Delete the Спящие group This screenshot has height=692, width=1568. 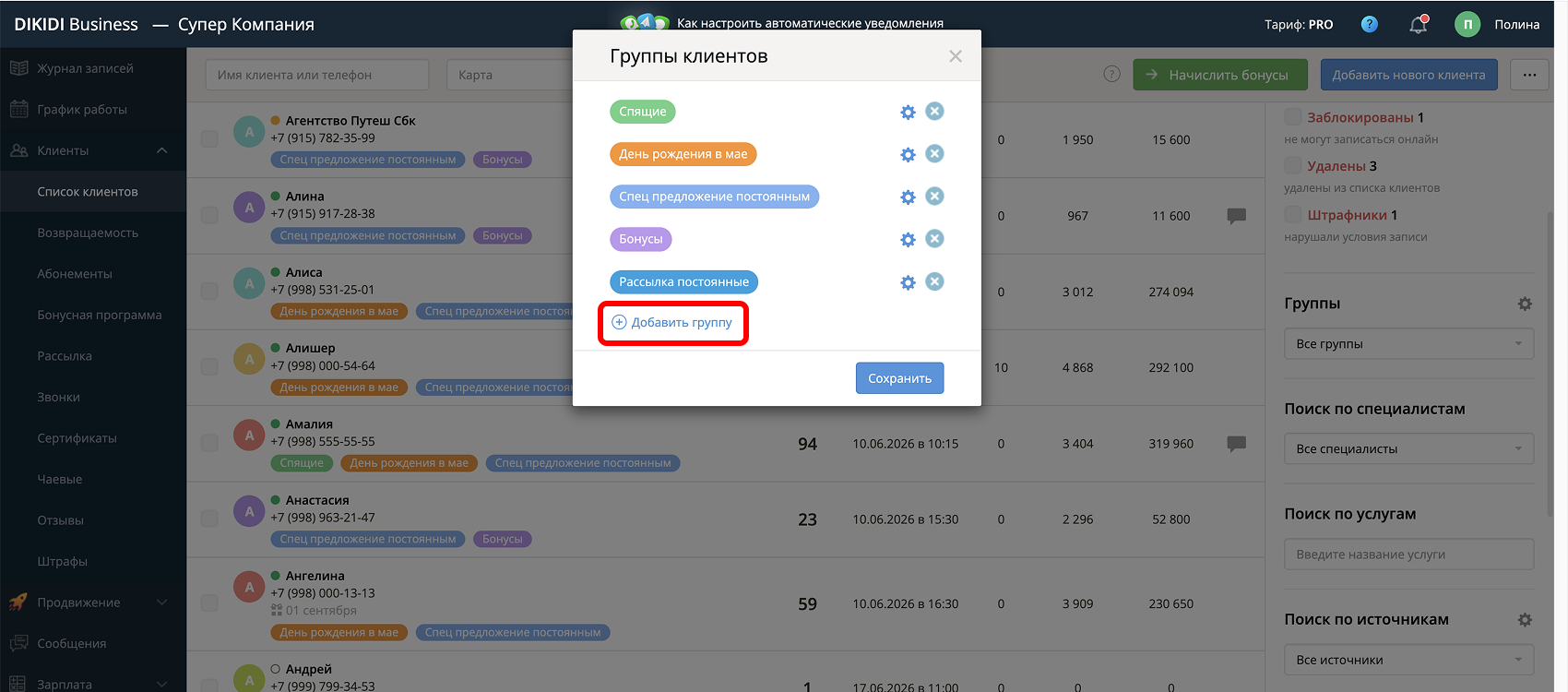click(x=934, y=111)
